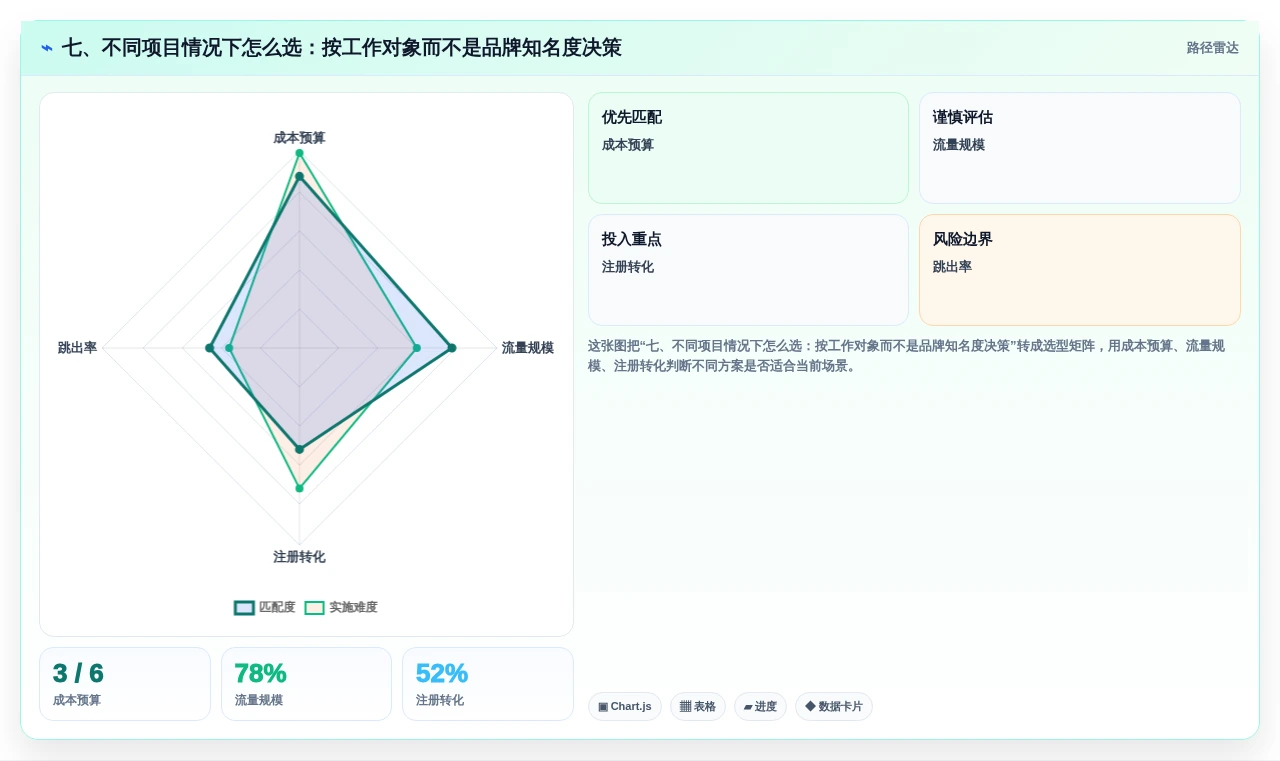This screenshot has width=1280, height=761.
Task: Click the lightning icon beside the title
Action: (47, 48)
